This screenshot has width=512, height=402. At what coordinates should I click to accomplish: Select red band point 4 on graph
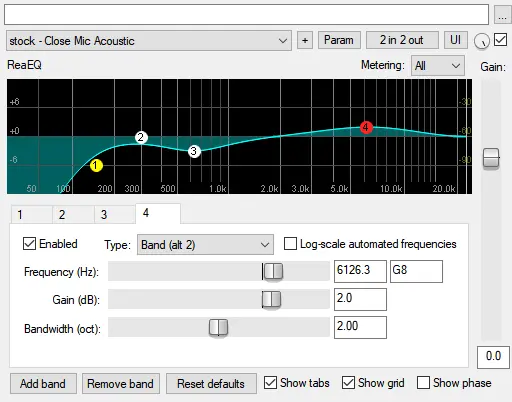tap(366, 127)
